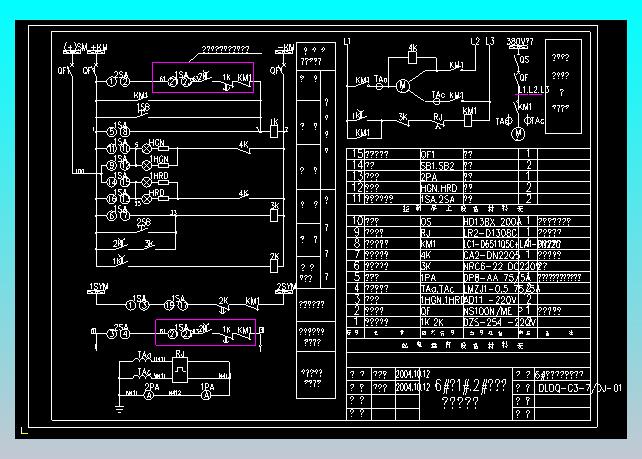Select the 1PA ammeter circle symbol

click(207, 396)
